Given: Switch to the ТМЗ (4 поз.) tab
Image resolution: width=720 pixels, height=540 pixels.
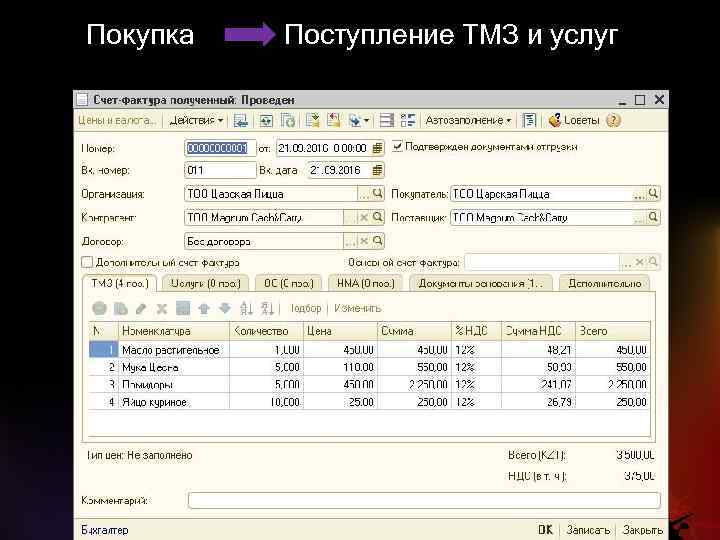Looking at the screenshot, I should coord(119,283).
